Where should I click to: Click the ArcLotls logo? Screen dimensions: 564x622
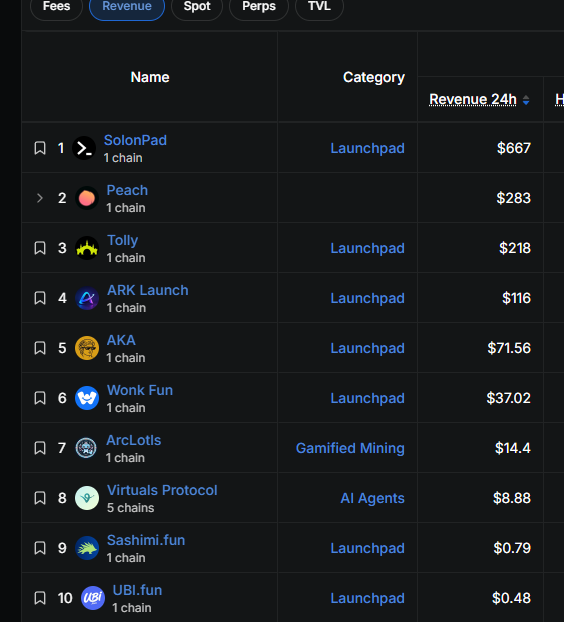(x=86, y=448)
